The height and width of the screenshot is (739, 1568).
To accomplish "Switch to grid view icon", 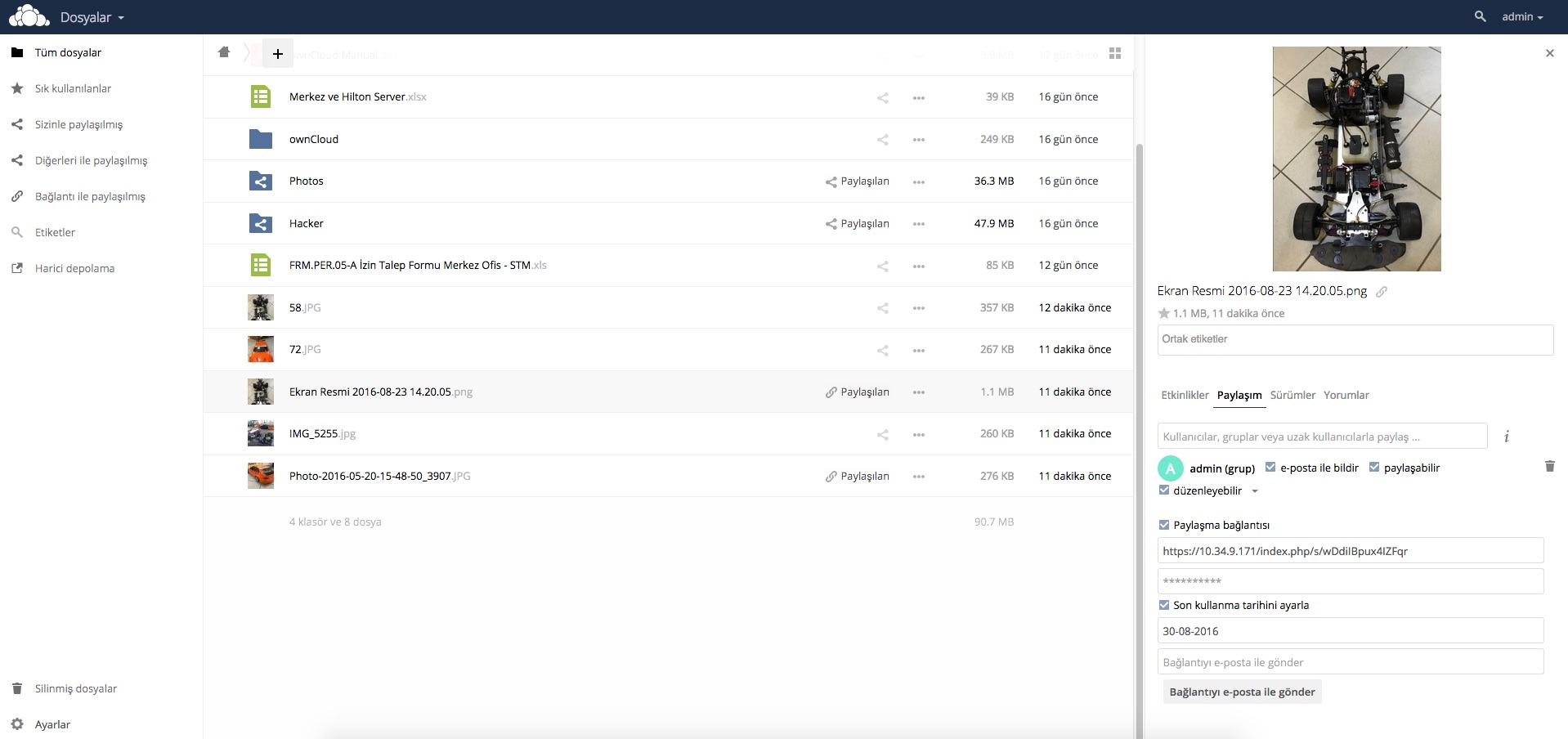I will click(1115, 53).
